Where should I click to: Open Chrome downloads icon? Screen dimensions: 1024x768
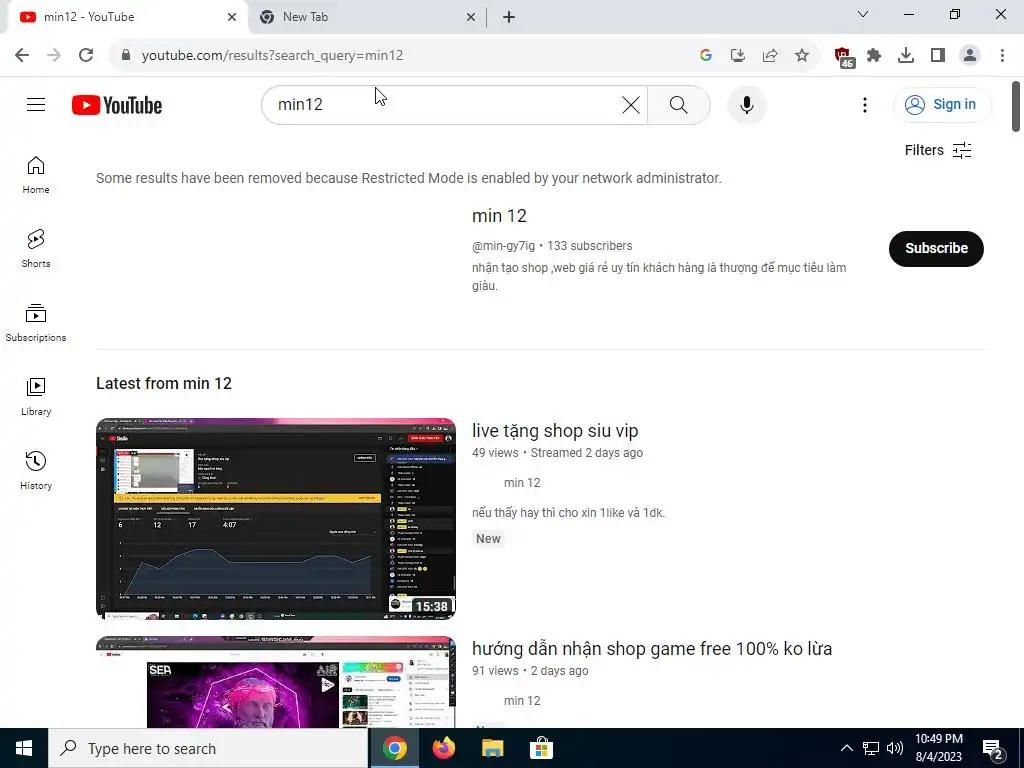pos(906,55)
